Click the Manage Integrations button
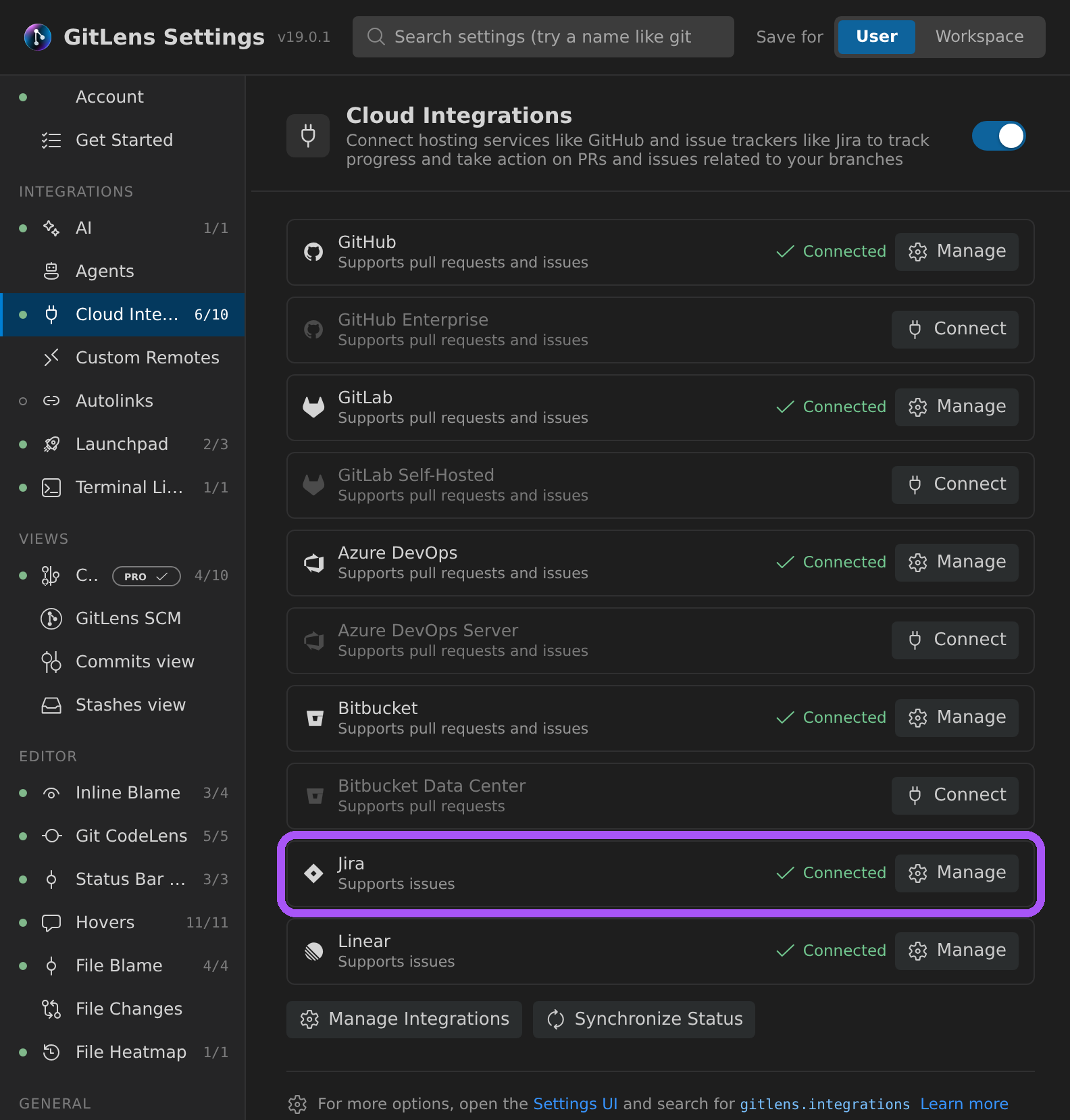 tap(404, 1019)
